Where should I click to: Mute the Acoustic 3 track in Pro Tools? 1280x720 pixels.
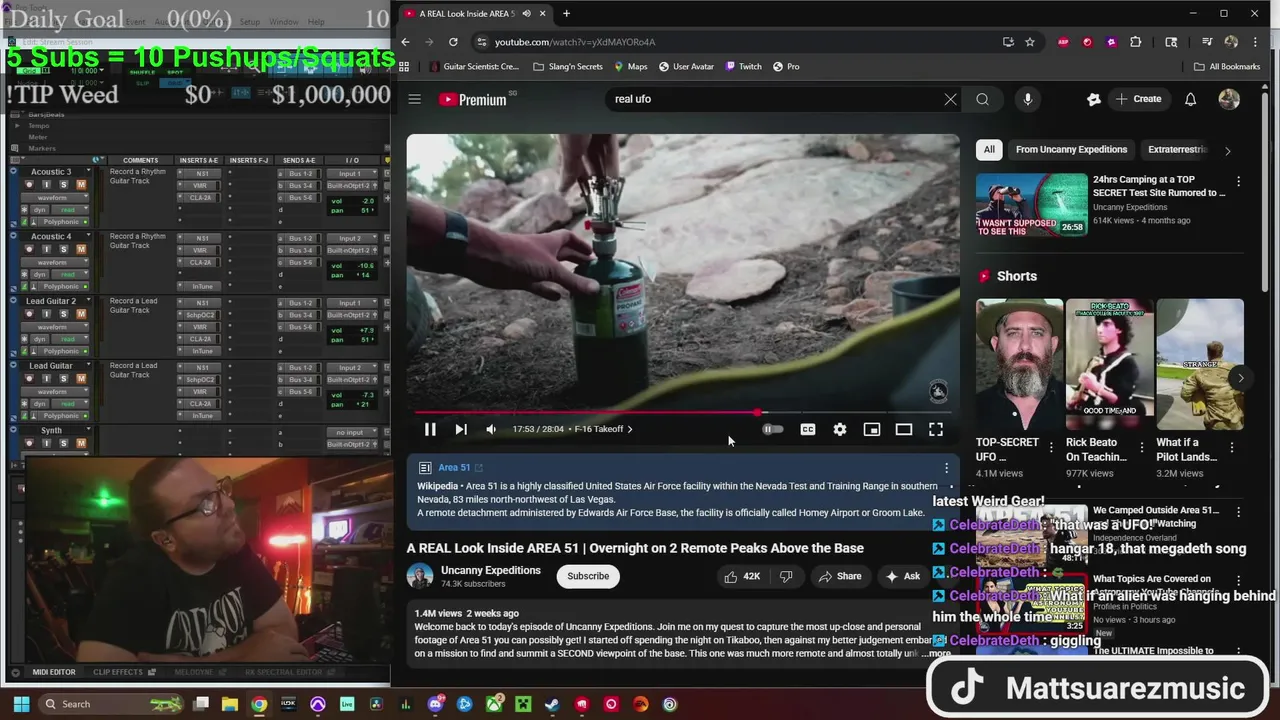(x=81, y=184)
